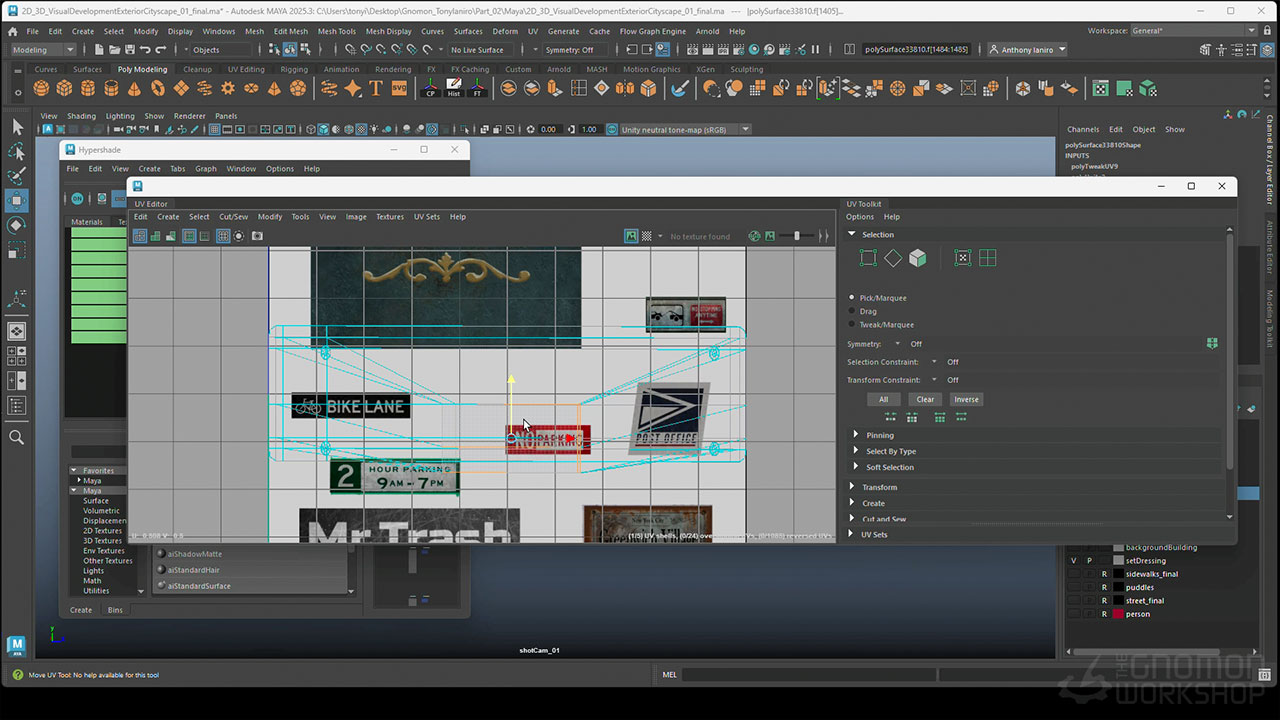Image resolution: width=1280 pixels, height=720 pixels.
Task: Select the Tweak/Marquee radio option
Action: 852,325
